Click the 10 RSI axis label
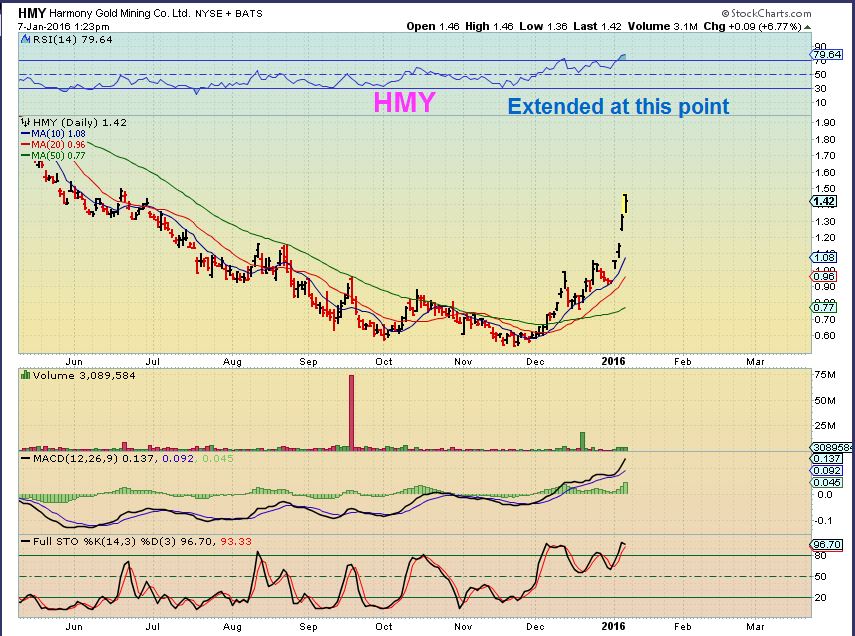Screen dimensions: 855x636 click(x=821, y=103)
